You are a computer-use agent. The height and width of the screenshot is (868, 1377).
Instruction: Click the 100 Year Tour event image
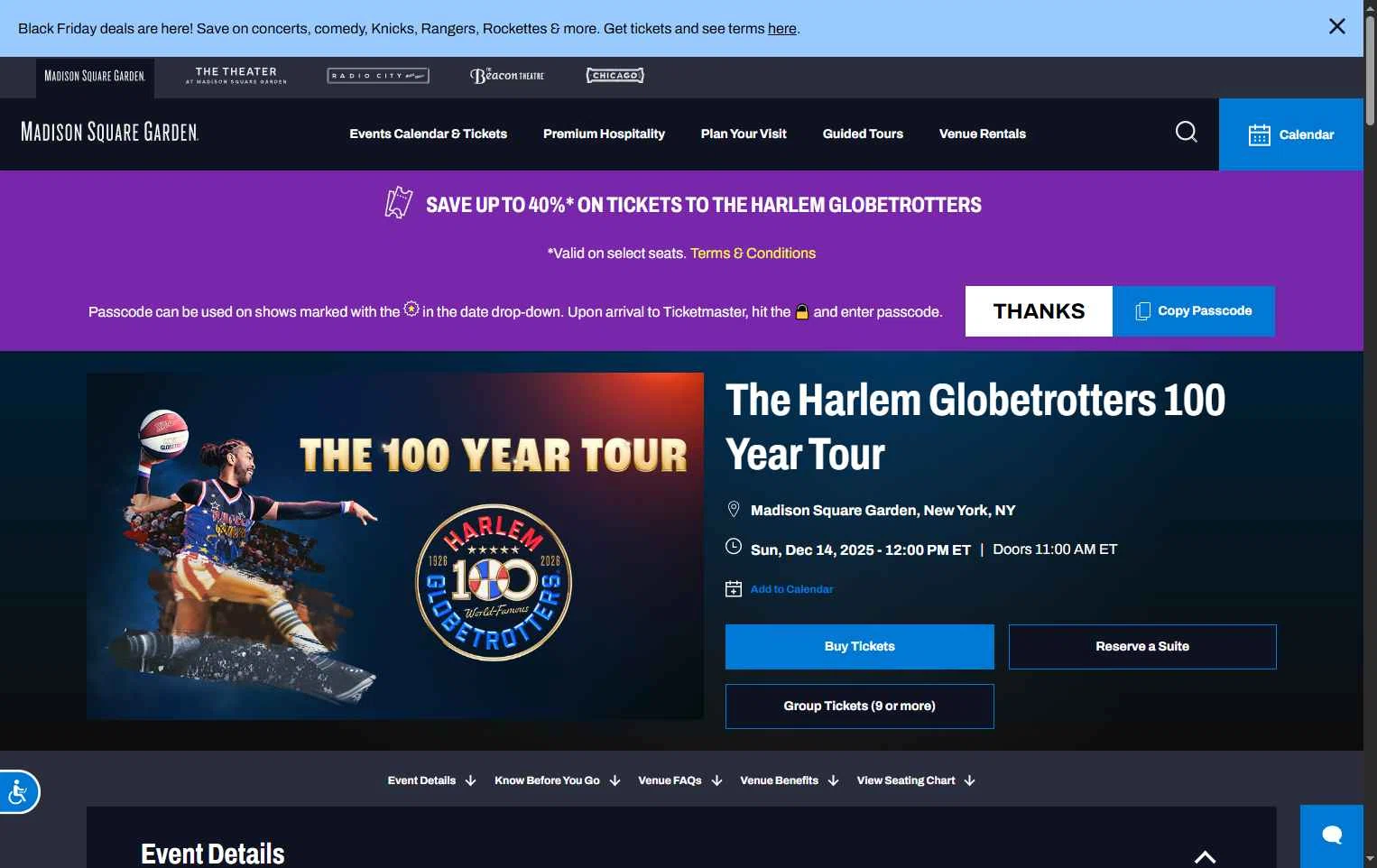coord(395,546)
